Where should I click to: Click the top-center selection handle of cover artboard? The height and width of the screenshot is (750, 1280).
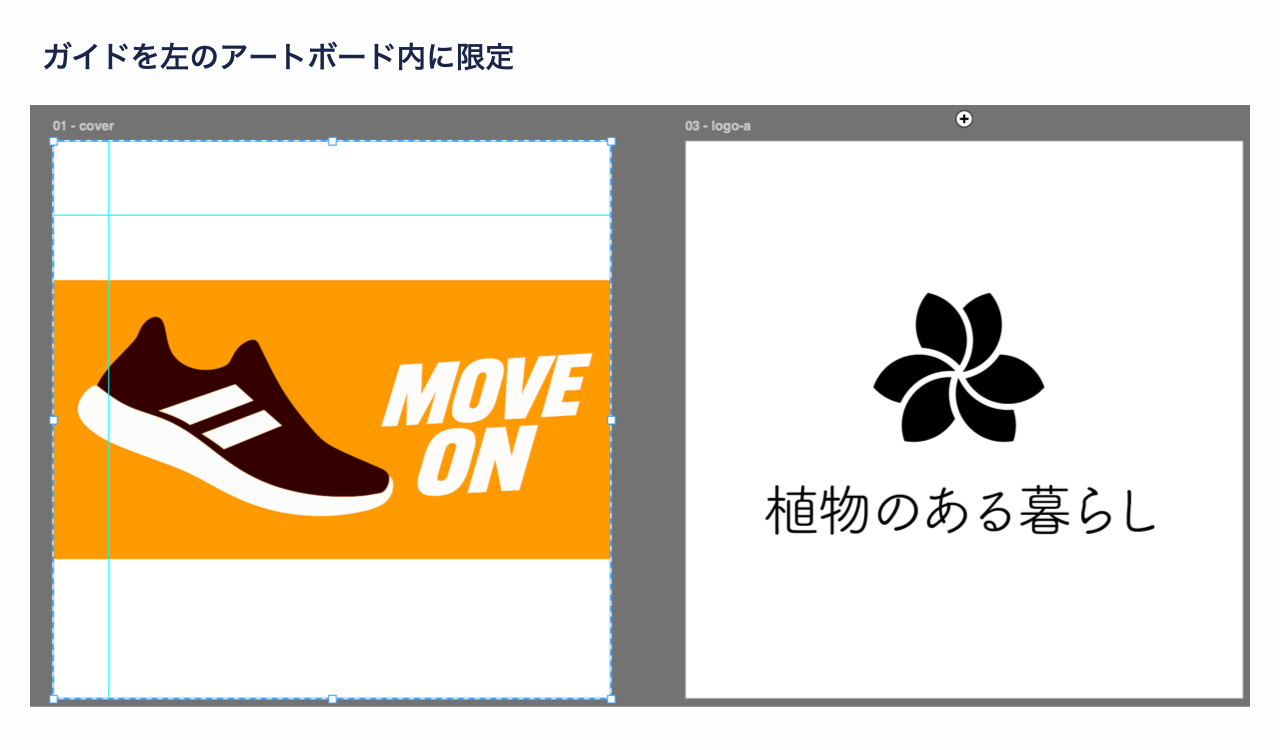(332, 141)
